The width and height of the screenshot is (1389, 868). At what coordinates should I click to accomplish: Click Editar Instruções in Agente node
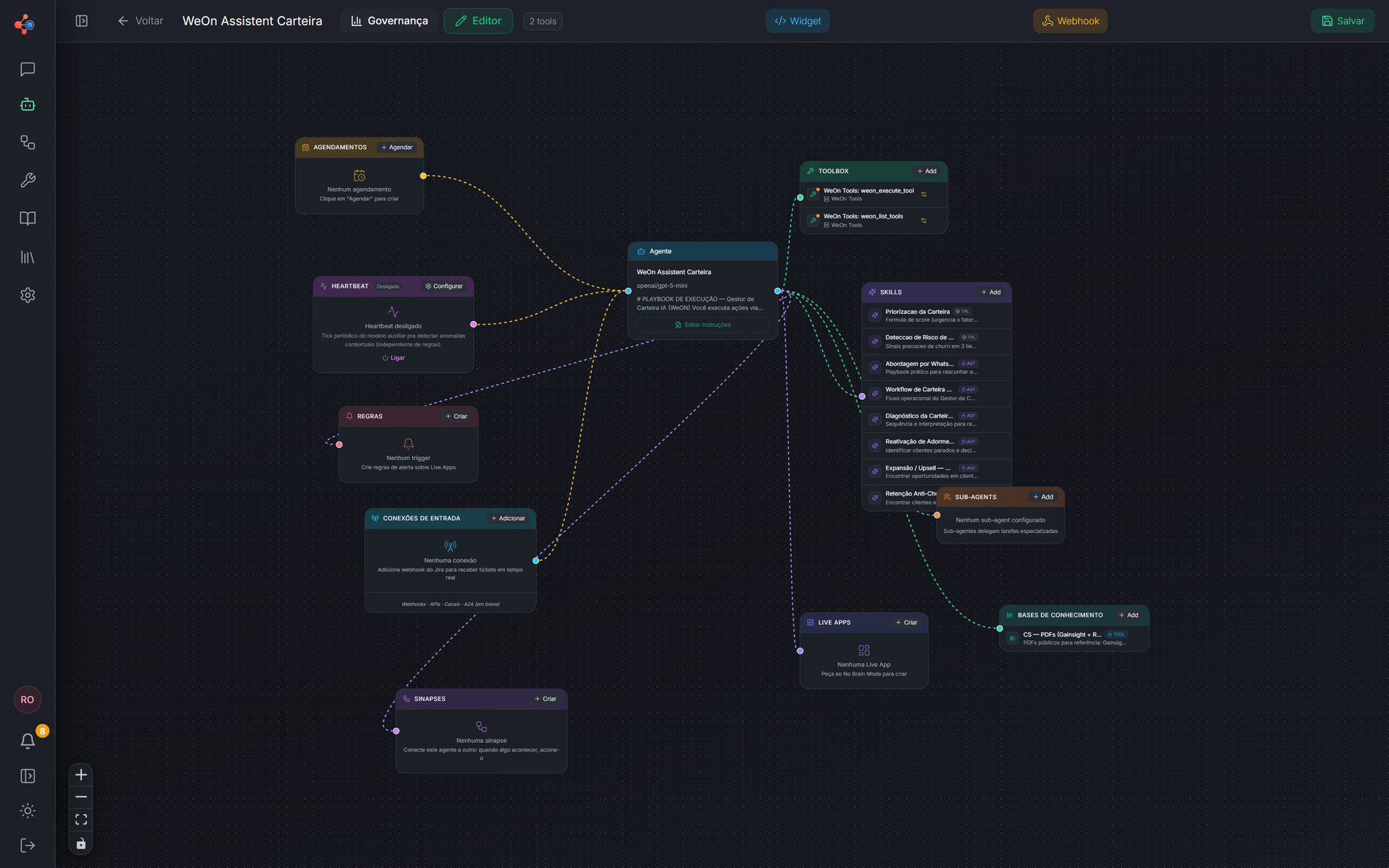[702, 325]
